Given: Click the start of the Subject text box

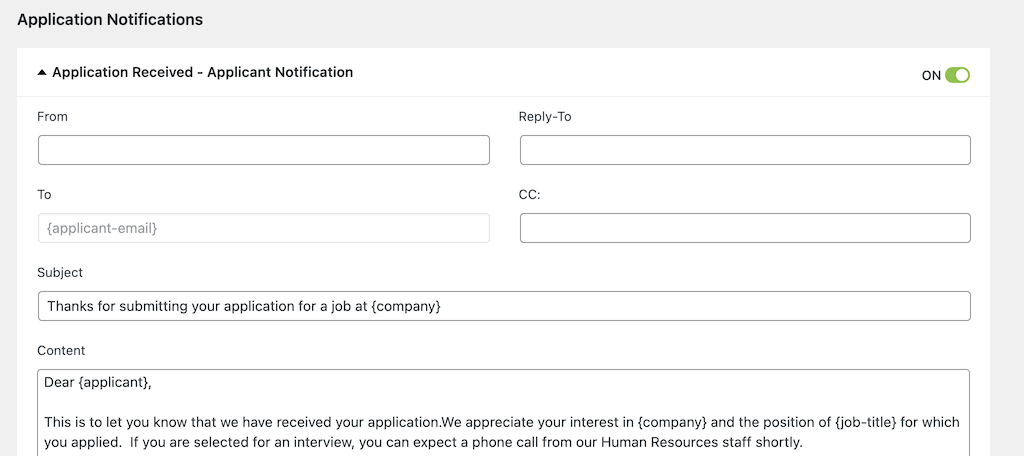Looking at the screenshot, I should 504,306.
